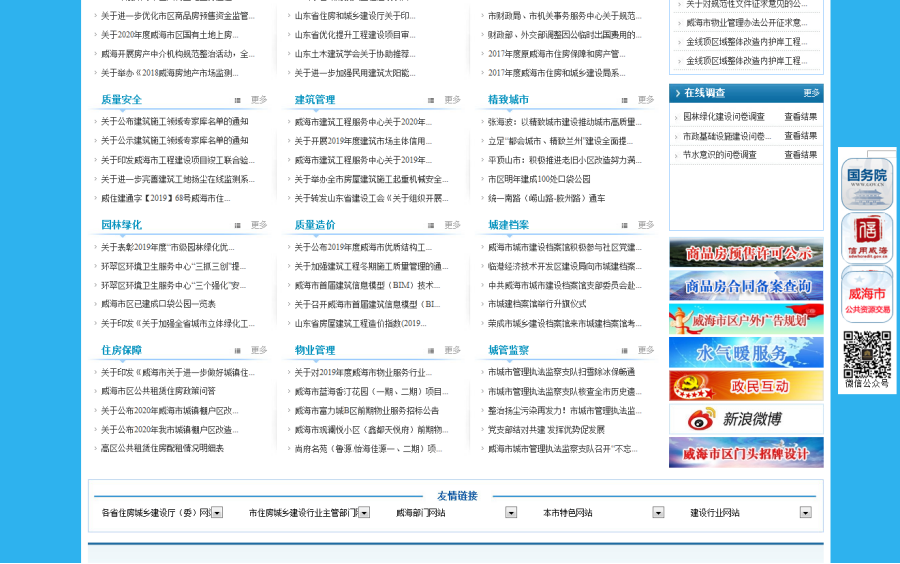900x564 pixels.
Task: Expand the 威海部门网站 dropdown
Action: tap(511, 512)
